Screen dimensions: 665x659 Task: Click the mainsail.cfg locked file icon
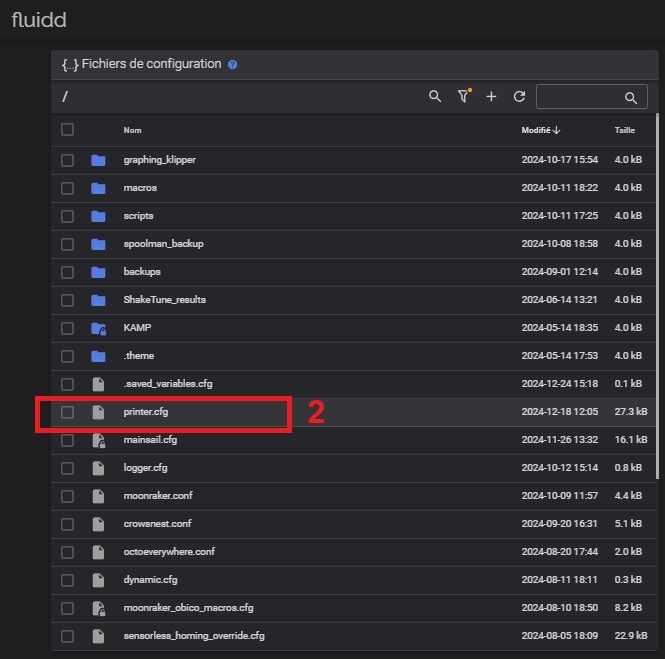coord(98,440)
